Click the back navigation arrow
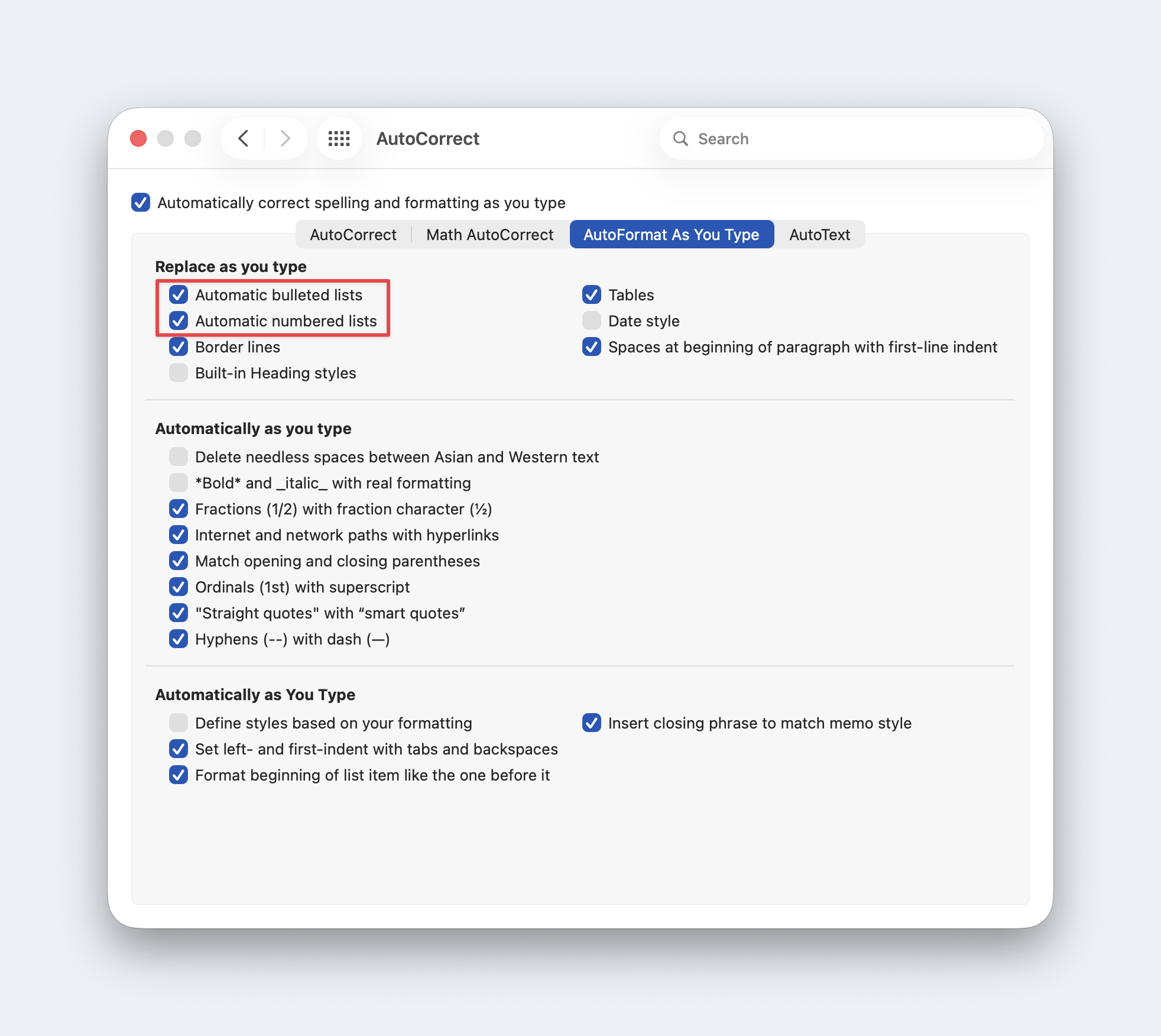The height and width of the screenshot is (1036, 1161). click(243, 138)
